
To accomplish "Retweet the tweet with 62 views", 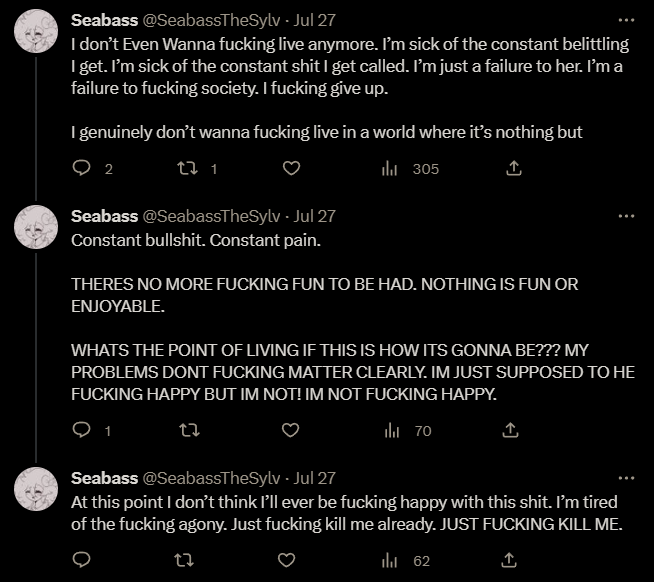I will pyautogui.click(x=186, y=560).
